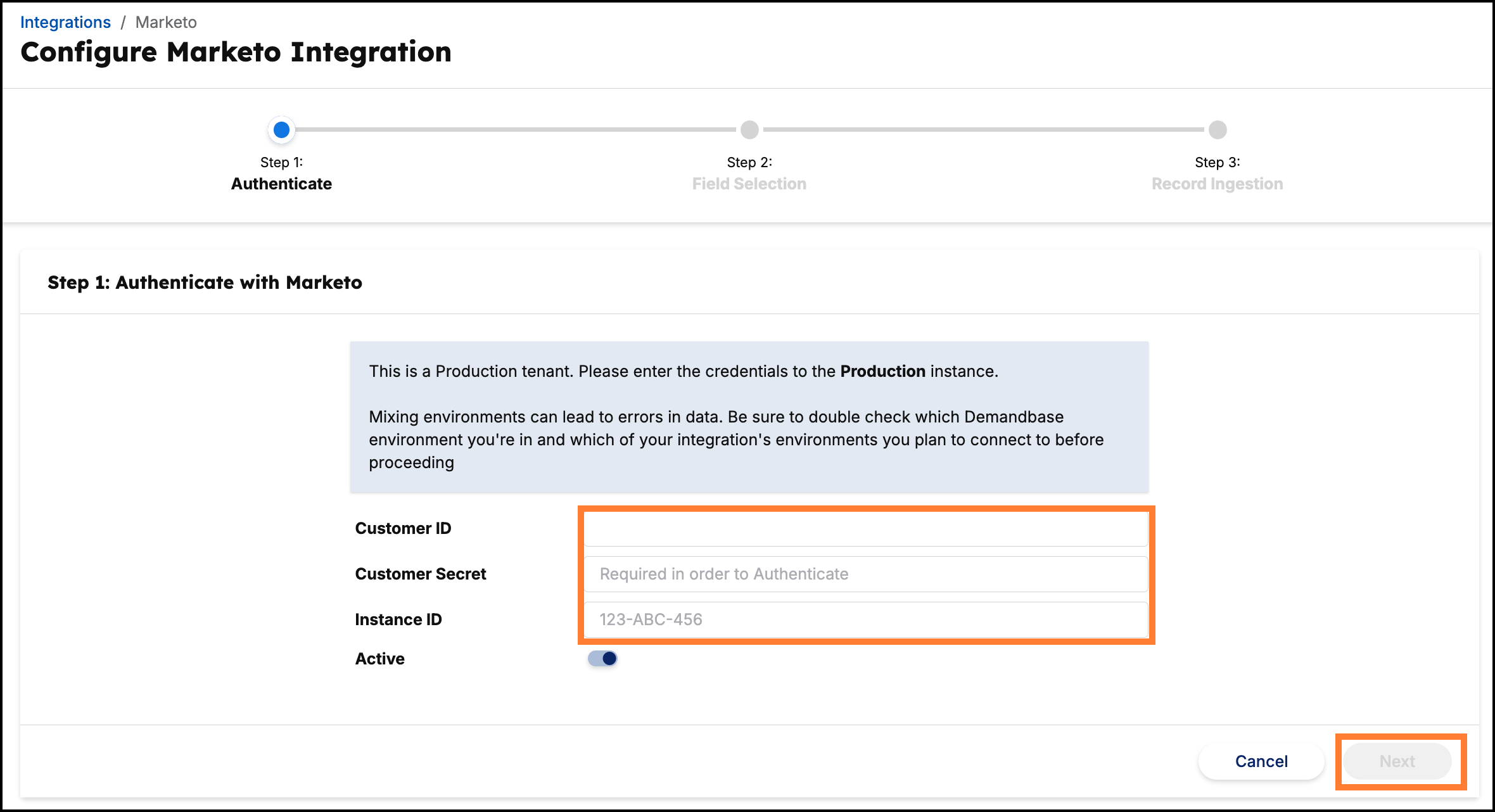
Task: Cancel the Marketo configuration
Action: coord(1261,761)
